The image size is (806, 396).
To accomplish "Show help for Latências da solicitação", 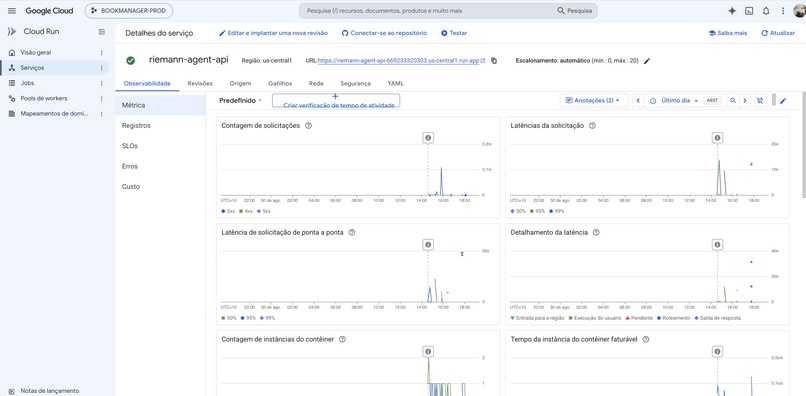I will click(x=592, y=125).
